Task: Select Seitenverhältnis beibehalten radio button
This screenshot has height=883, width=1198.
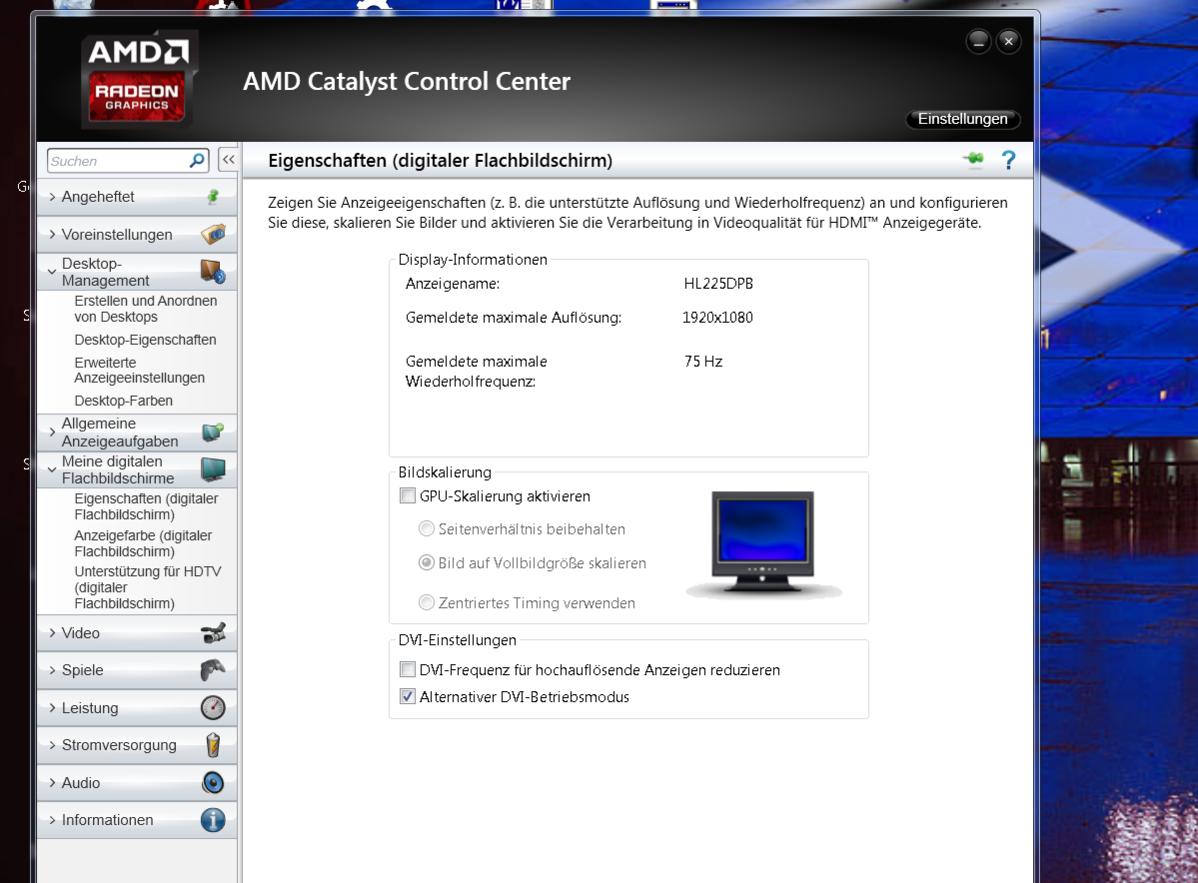Action: pos(426,529)
